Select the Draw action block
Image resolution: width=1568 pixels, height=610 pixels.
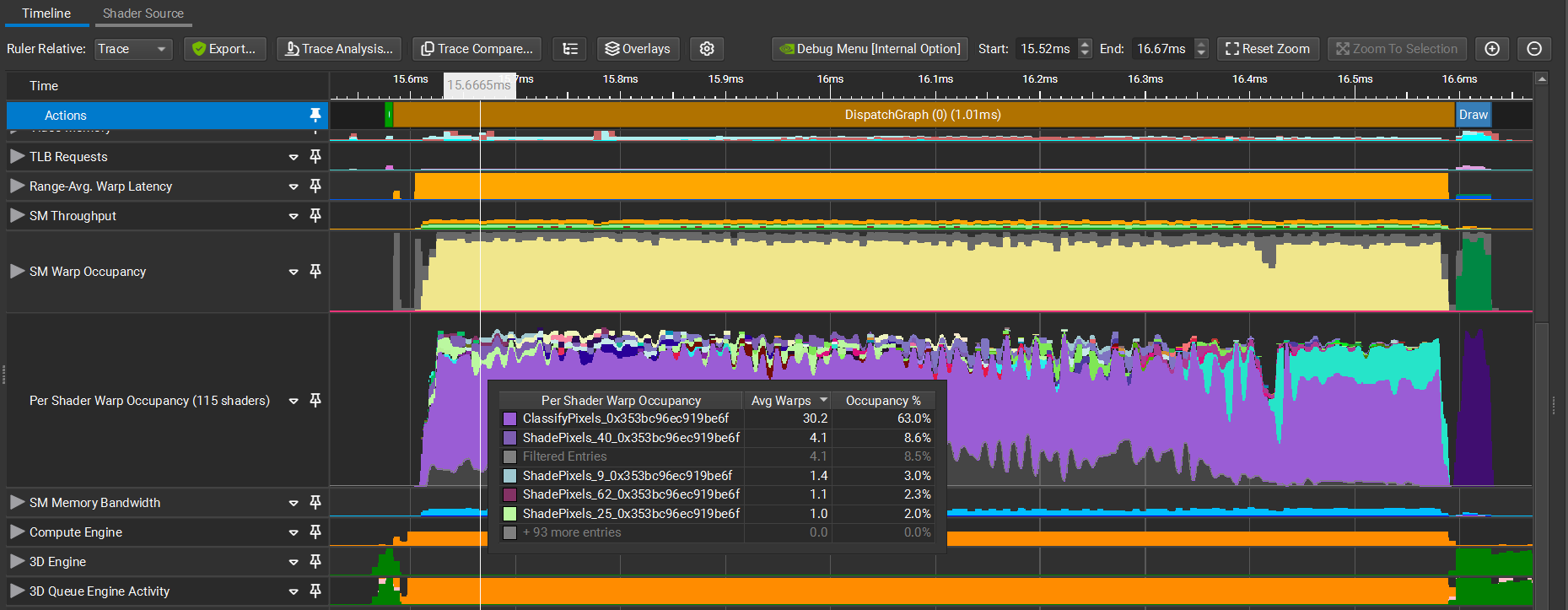click(x=1474, y=115)
